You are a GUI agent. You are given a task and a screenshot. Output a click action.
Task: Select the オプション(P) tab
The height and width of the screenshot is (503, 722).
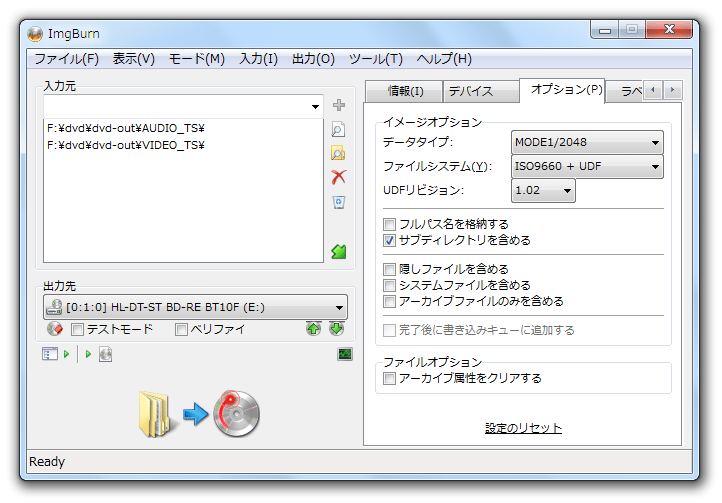point(562,90)
